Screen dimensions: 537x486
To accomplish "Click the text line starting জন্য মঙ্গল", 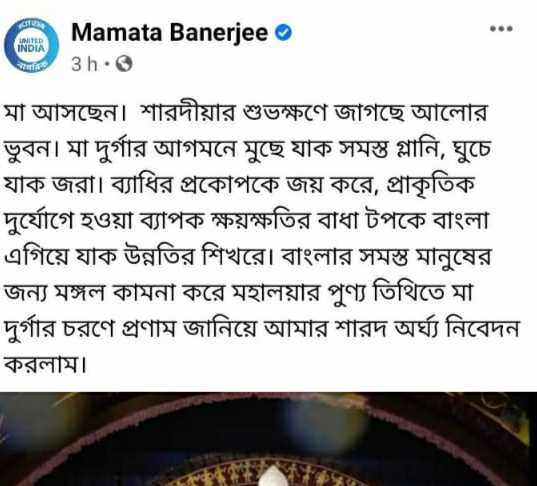I will [x=238, y=293].
